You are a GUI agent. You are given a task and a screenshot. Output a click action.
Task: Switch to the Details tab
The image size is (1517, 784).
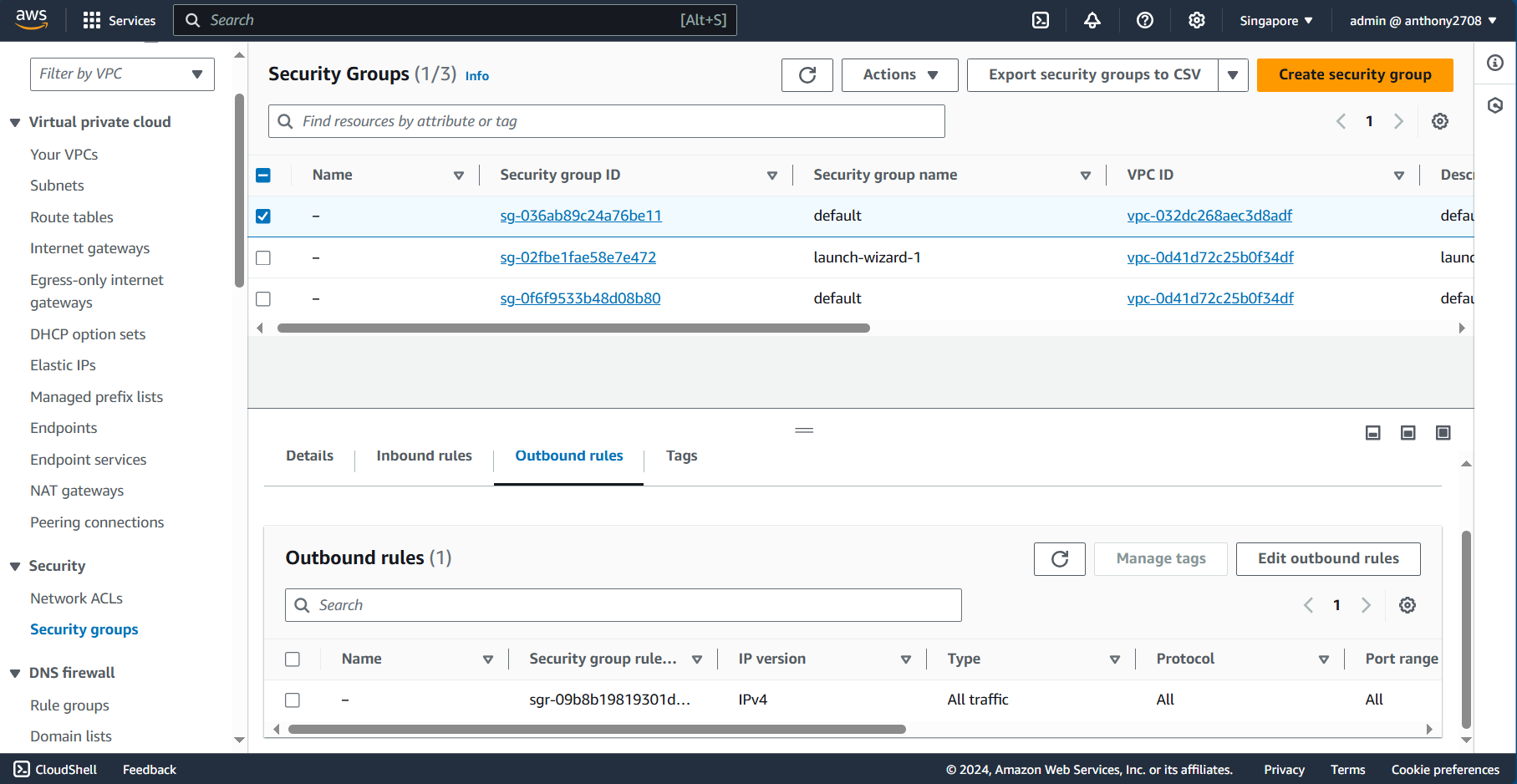point(309,456)
